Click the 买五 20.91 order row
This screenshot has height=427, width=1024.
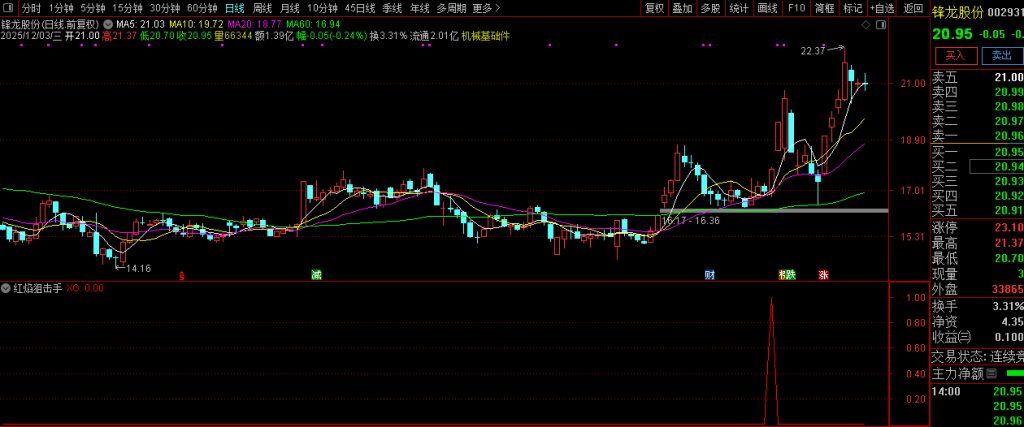(977, 210)
